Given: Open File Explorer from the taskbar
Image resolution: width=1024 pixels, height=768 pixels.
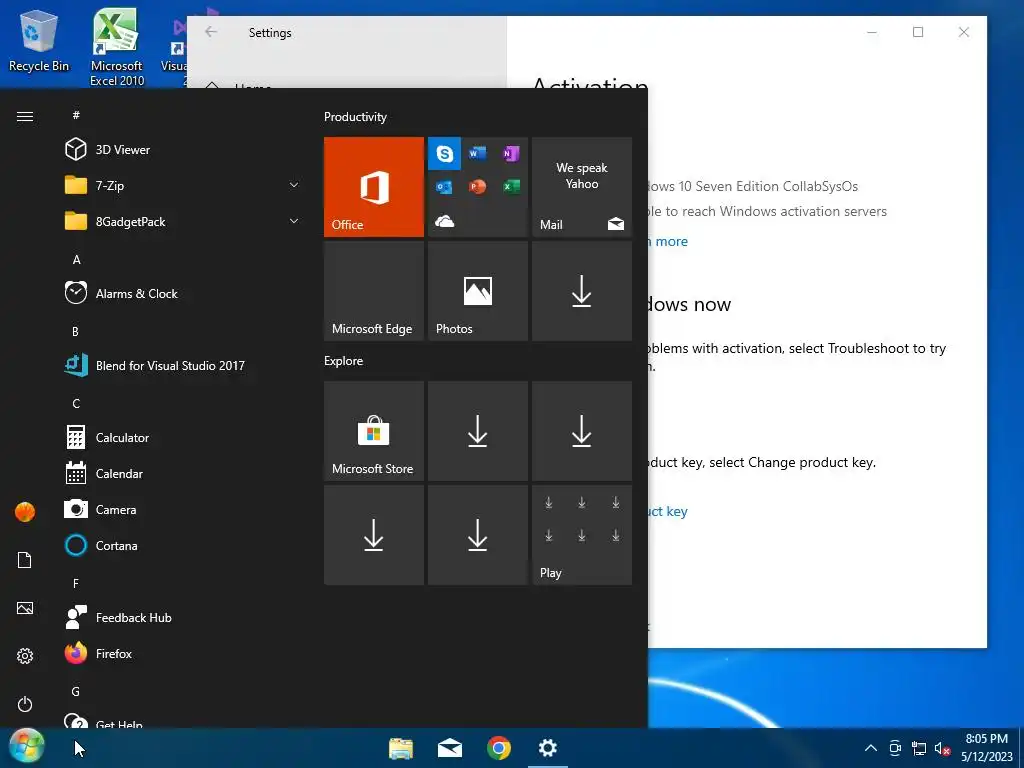Looking at the screenshot, I should click(x=401, y=748).
